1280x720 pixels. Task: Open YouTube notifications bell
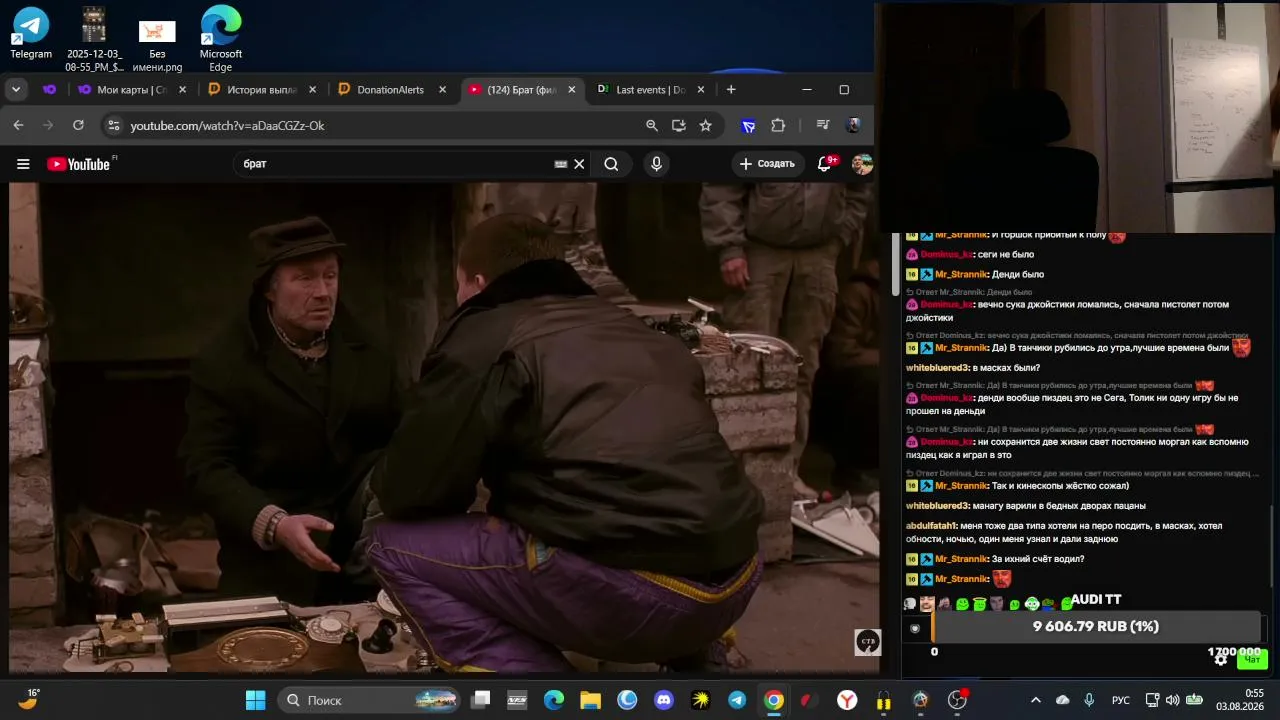click(x=825, y=164)
